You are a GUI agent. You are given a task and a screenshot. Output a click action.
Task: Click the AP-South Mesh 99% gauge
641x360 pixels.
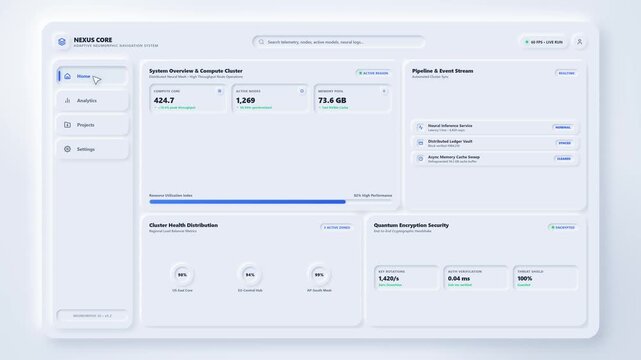pos(319,275)
